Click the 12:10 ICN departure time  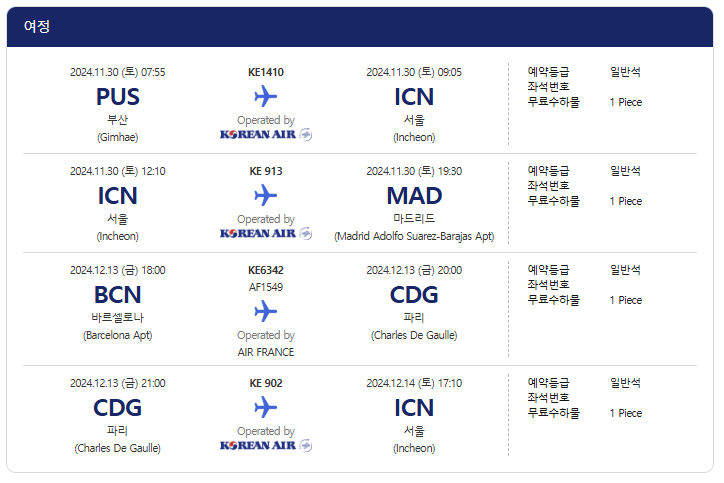(117, 171)
